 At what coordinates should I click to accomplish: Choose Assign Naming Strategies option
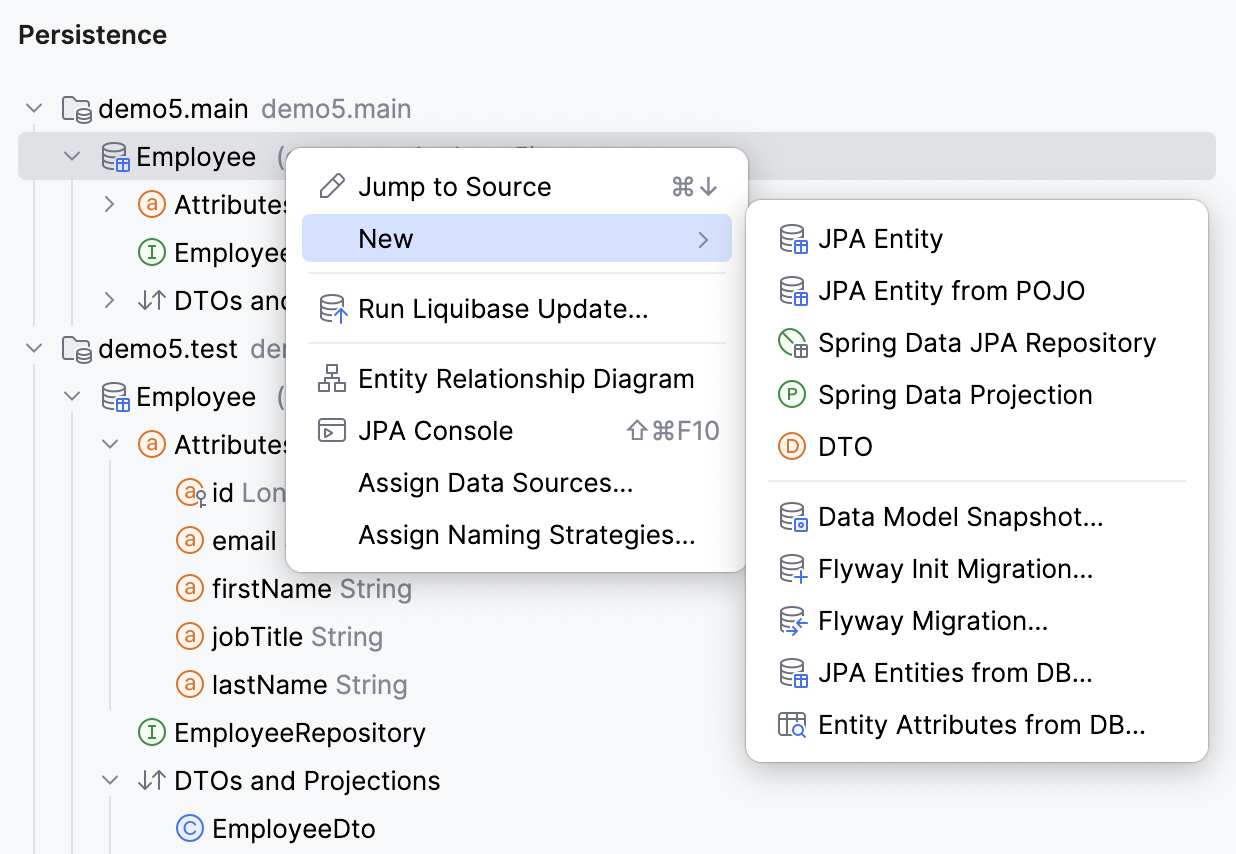526,535
